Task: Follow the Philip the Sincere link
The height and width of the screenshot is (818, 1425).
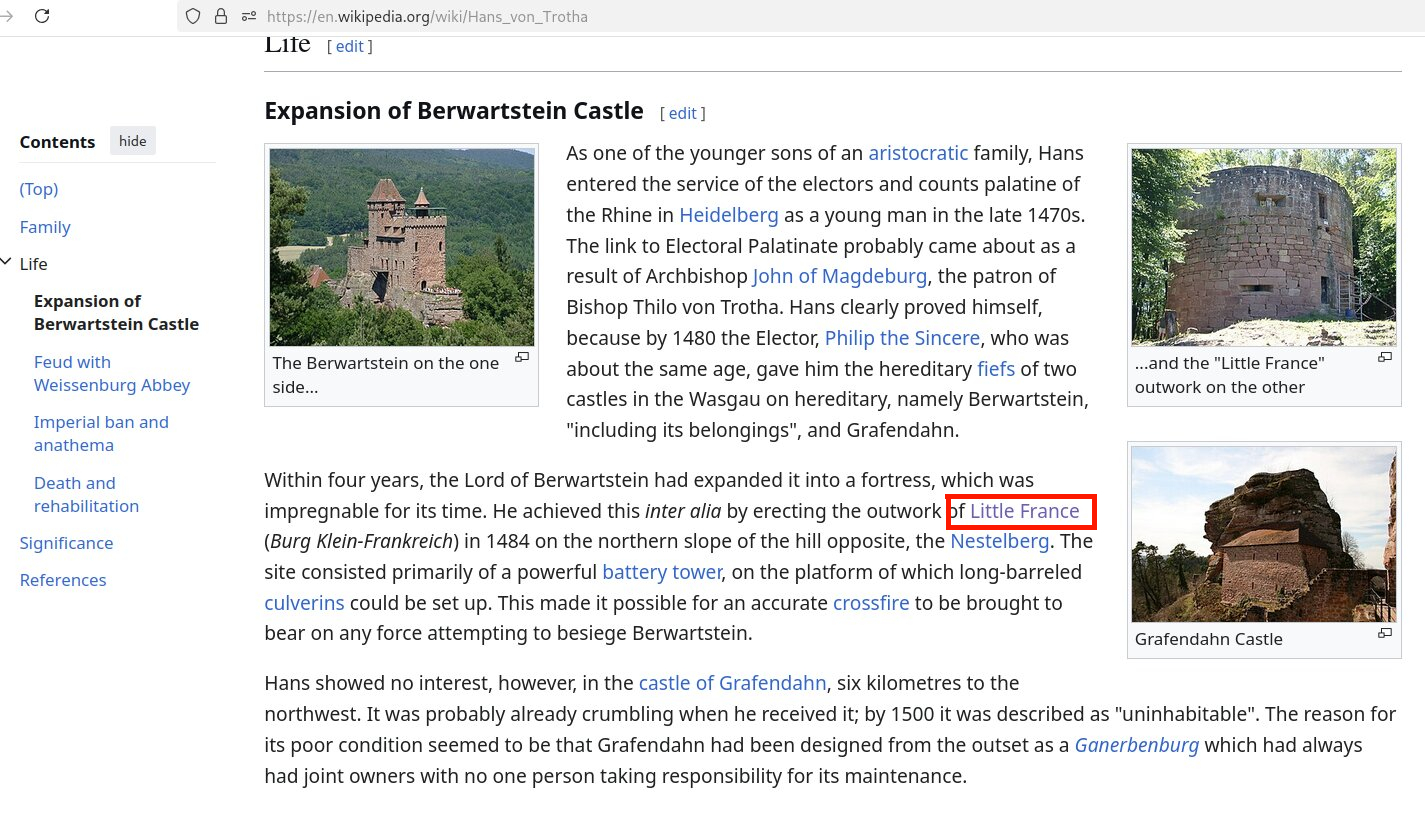Action: 901,338
